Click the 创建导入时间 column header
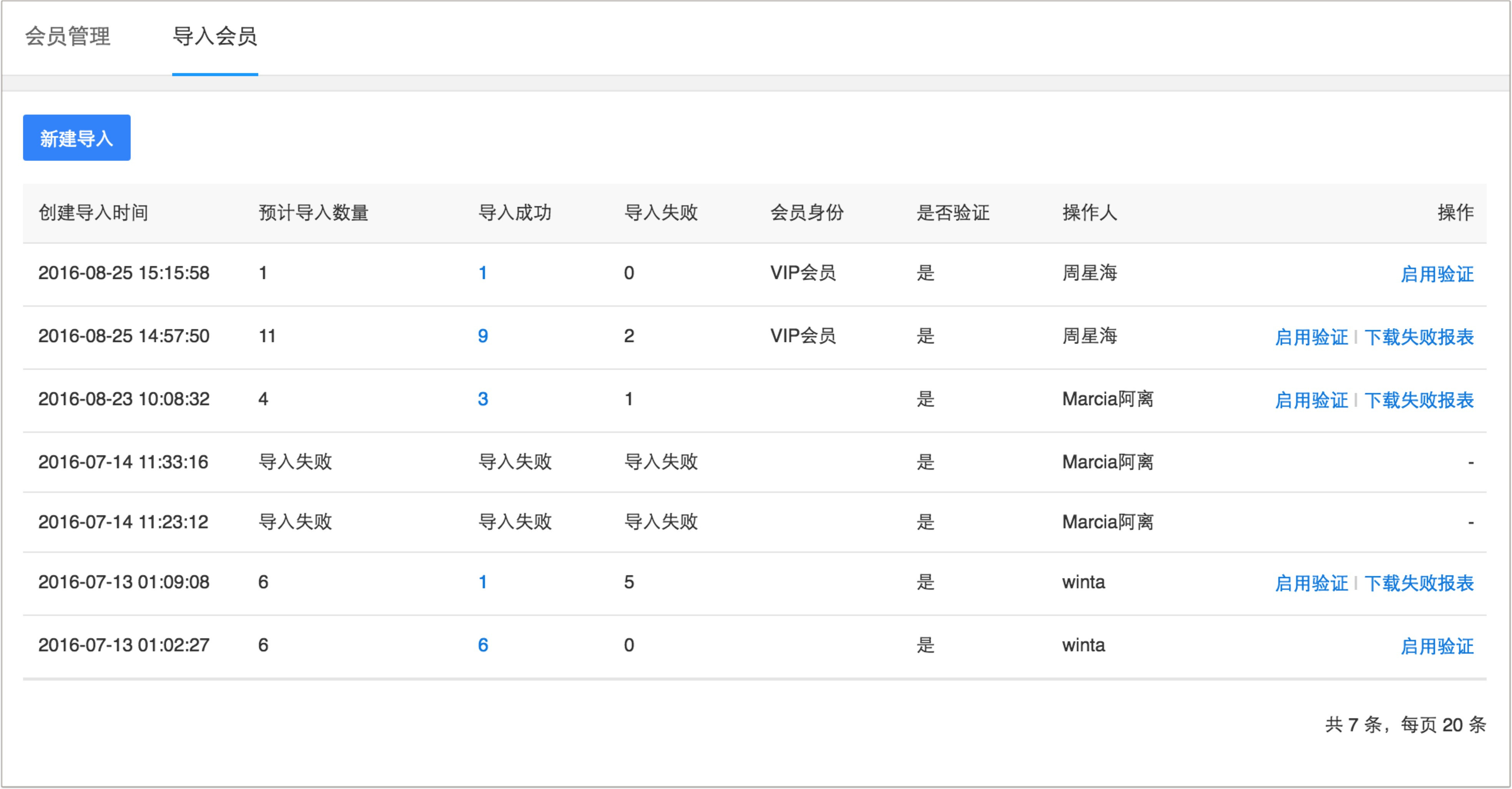 click(x=93, y=213)
